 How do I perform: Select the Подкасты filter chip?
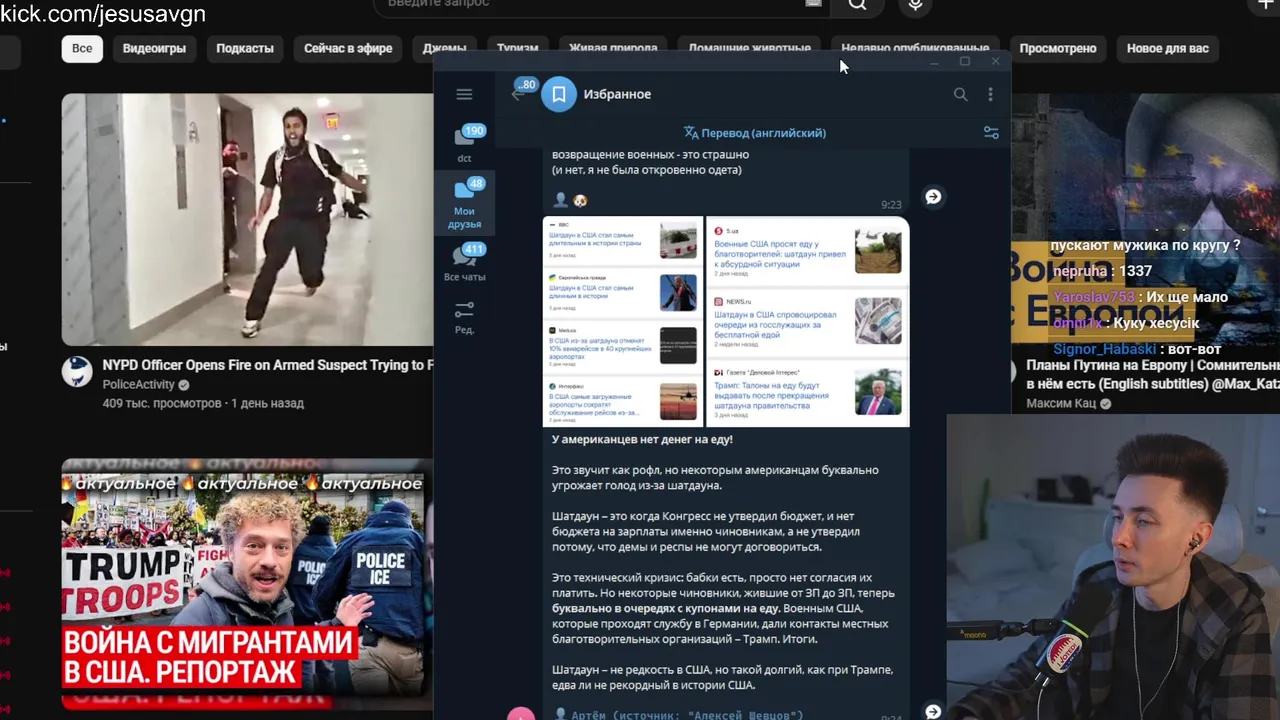click(x=245, y=48)
